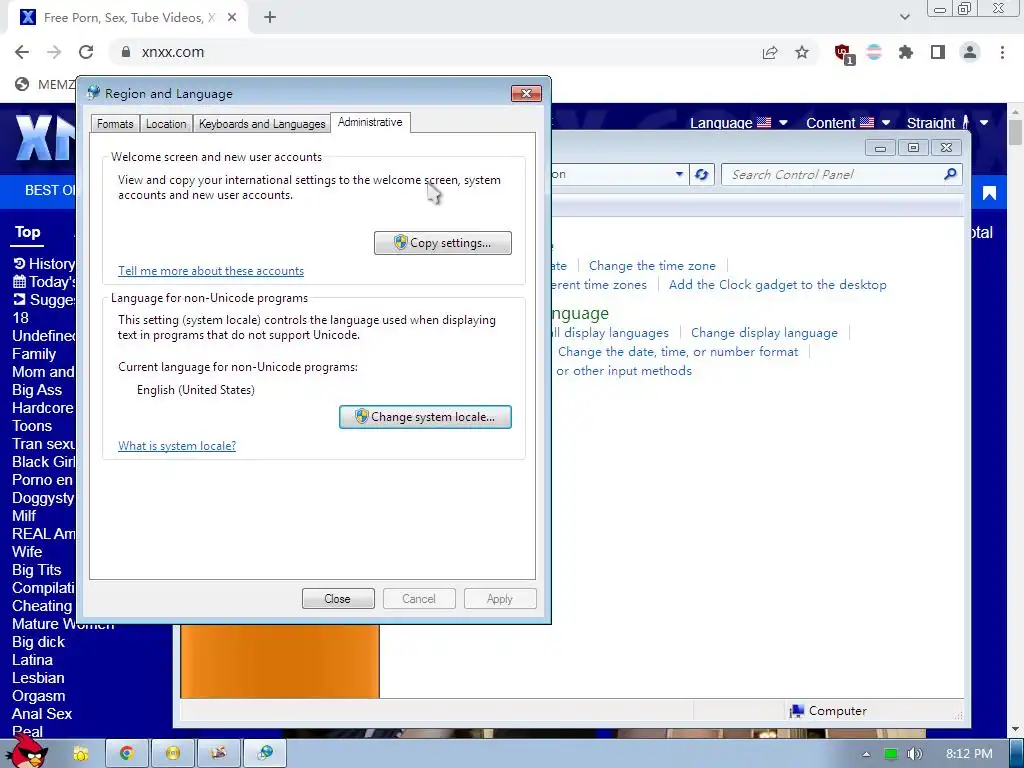Click the Show desktop strip

(1016, 754)
